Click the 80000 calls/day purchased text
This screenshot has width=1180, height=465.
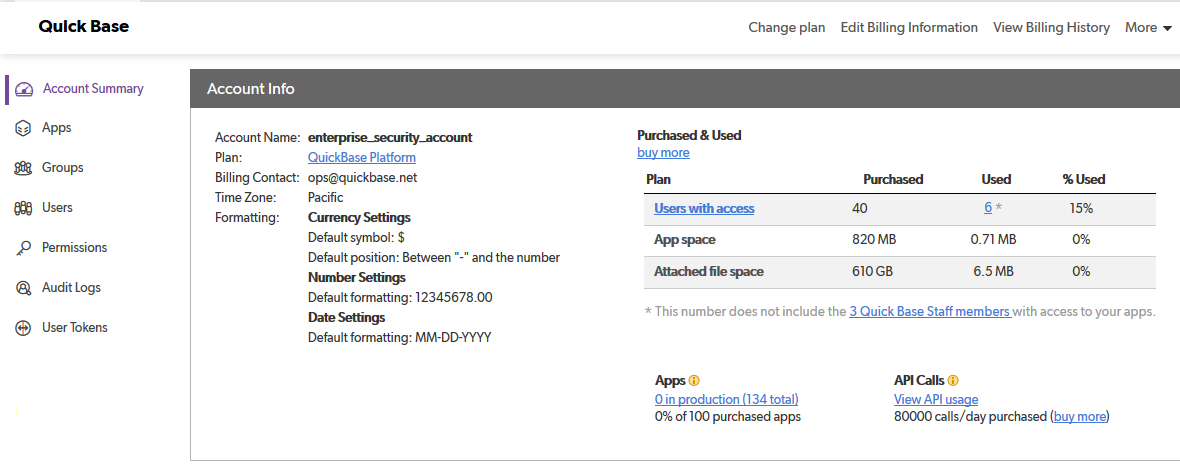click(971, 416)
